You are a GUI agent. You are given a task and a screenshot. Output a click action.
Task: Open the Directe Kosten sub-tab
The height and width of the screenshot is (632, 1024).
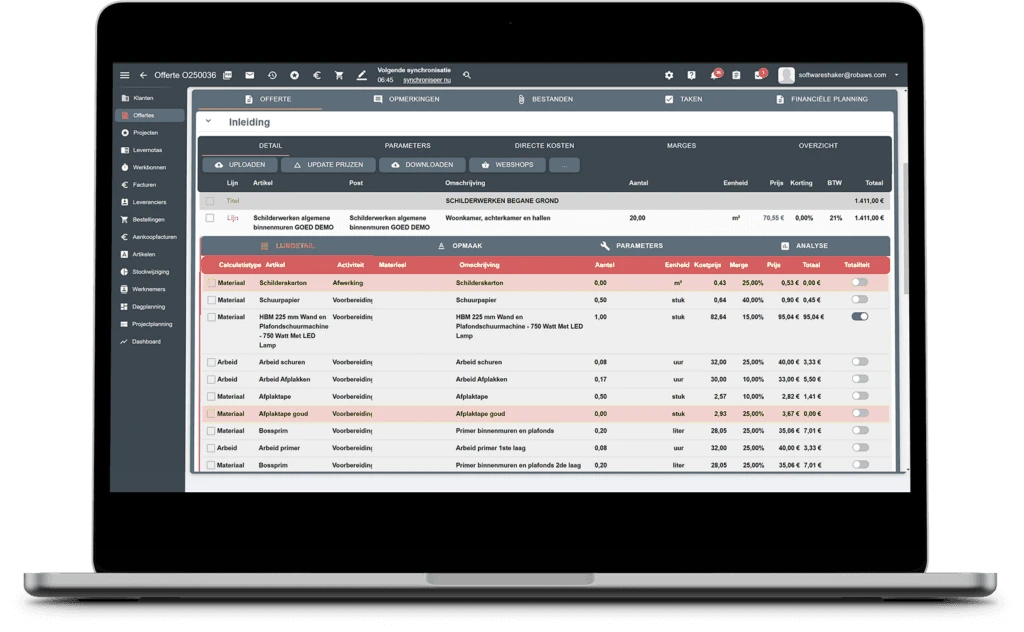pyautogui.click(x=544, y=146)
